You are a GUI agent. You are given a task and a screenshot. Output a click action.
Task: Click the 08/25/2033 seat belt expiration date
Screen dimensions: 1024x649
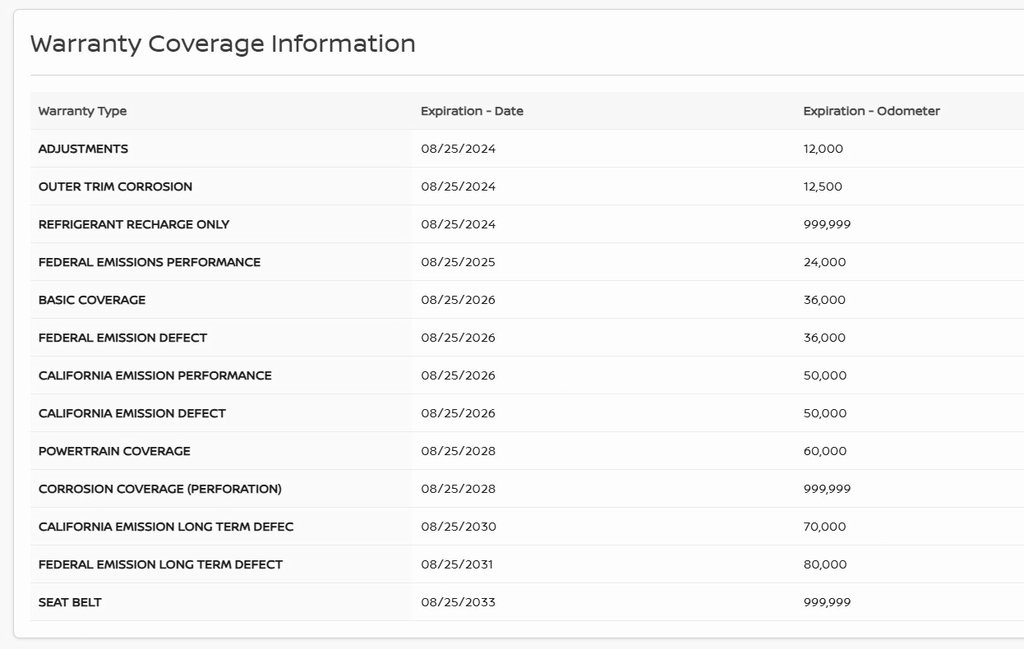point(458,602)
